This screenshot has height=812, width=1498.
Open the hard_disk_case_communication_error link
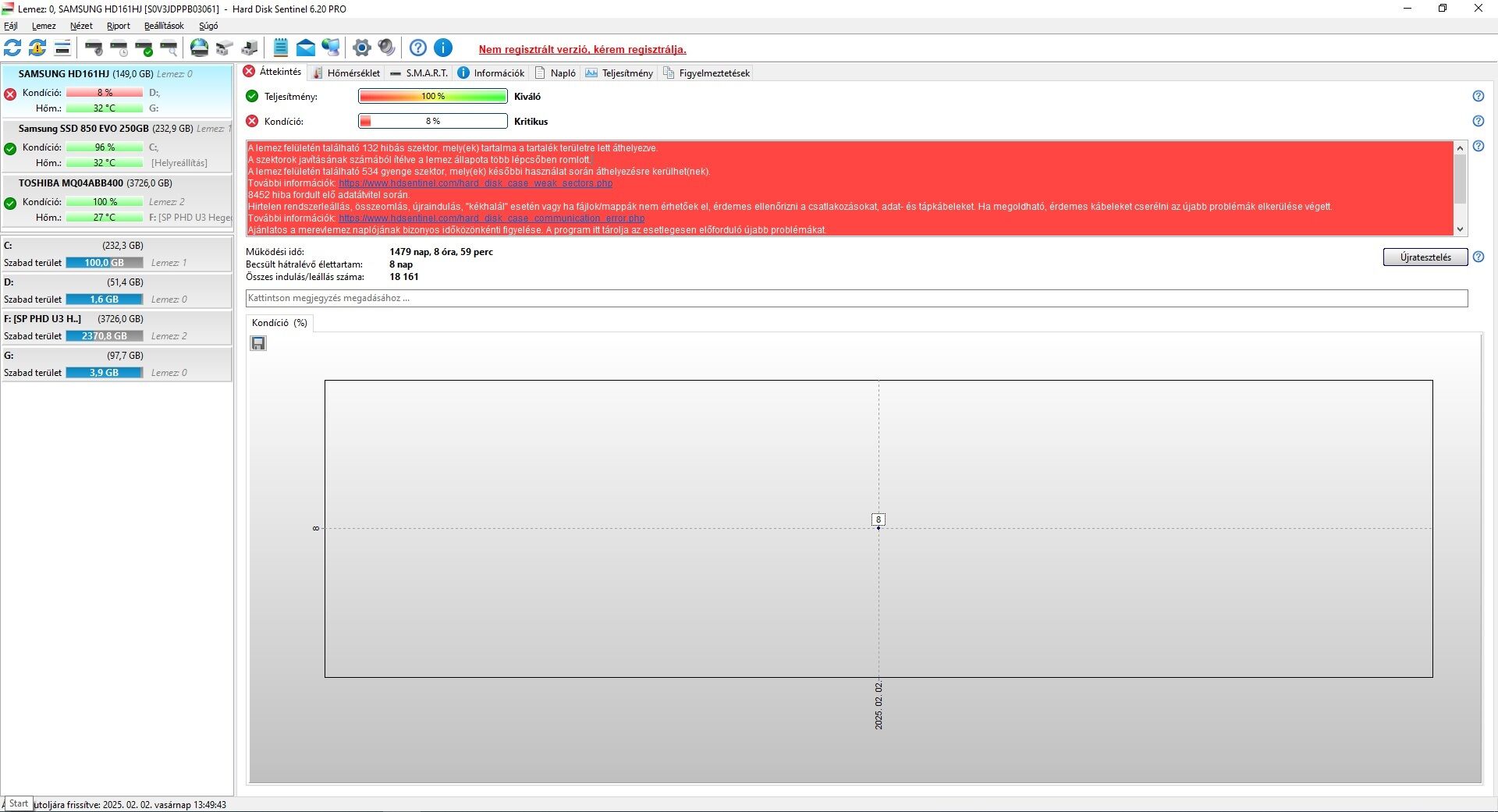click(x=492, y=218)
